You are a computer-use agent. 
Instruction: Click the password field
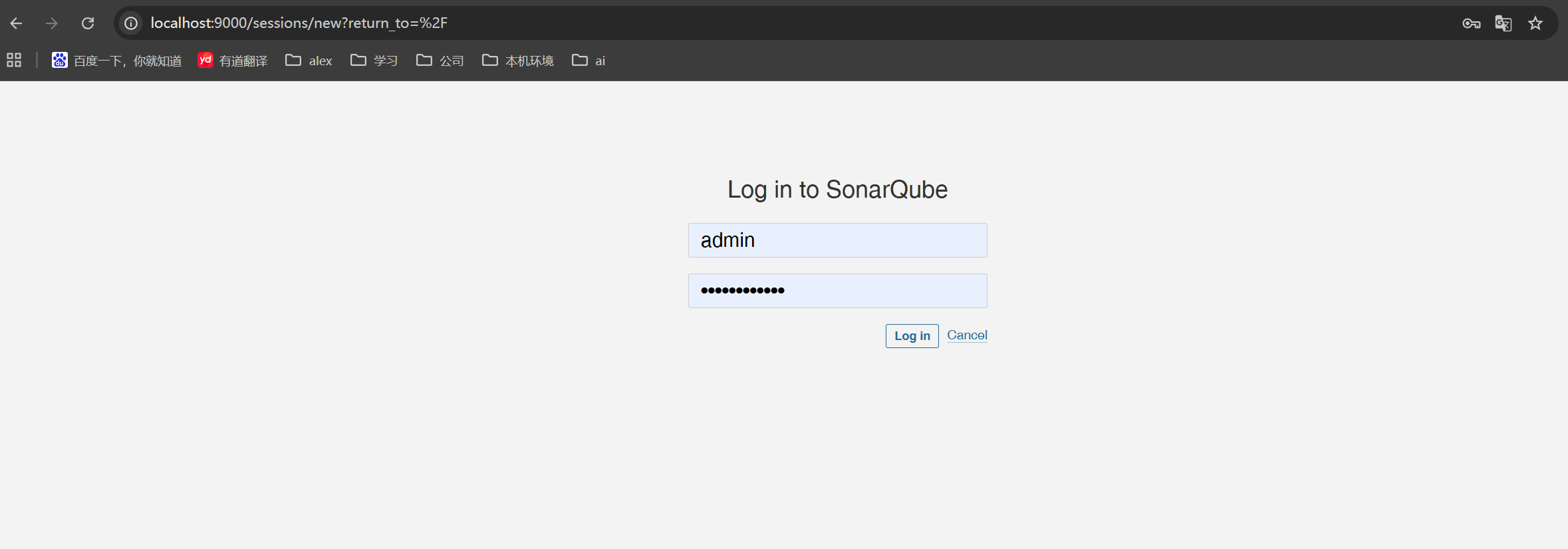[837, 291]
